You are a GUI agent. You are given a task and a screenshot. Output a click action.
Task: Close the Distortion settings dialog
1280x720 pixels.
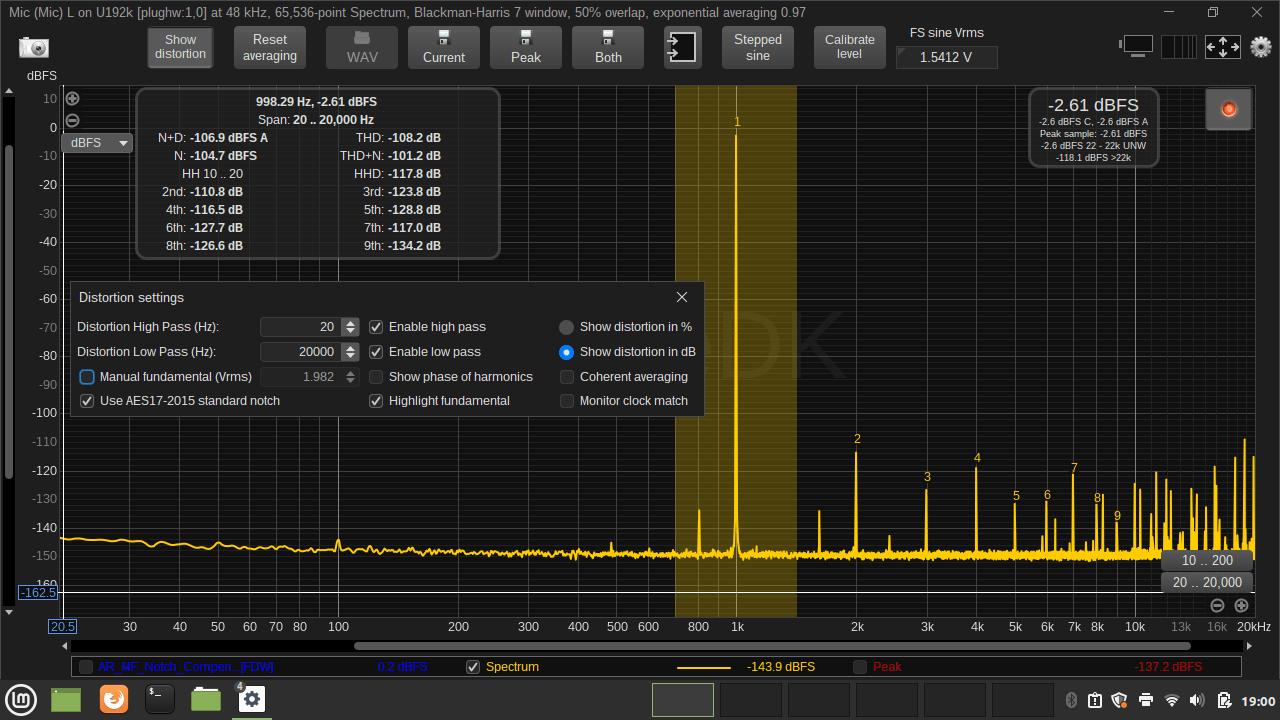tap(682, 297)
